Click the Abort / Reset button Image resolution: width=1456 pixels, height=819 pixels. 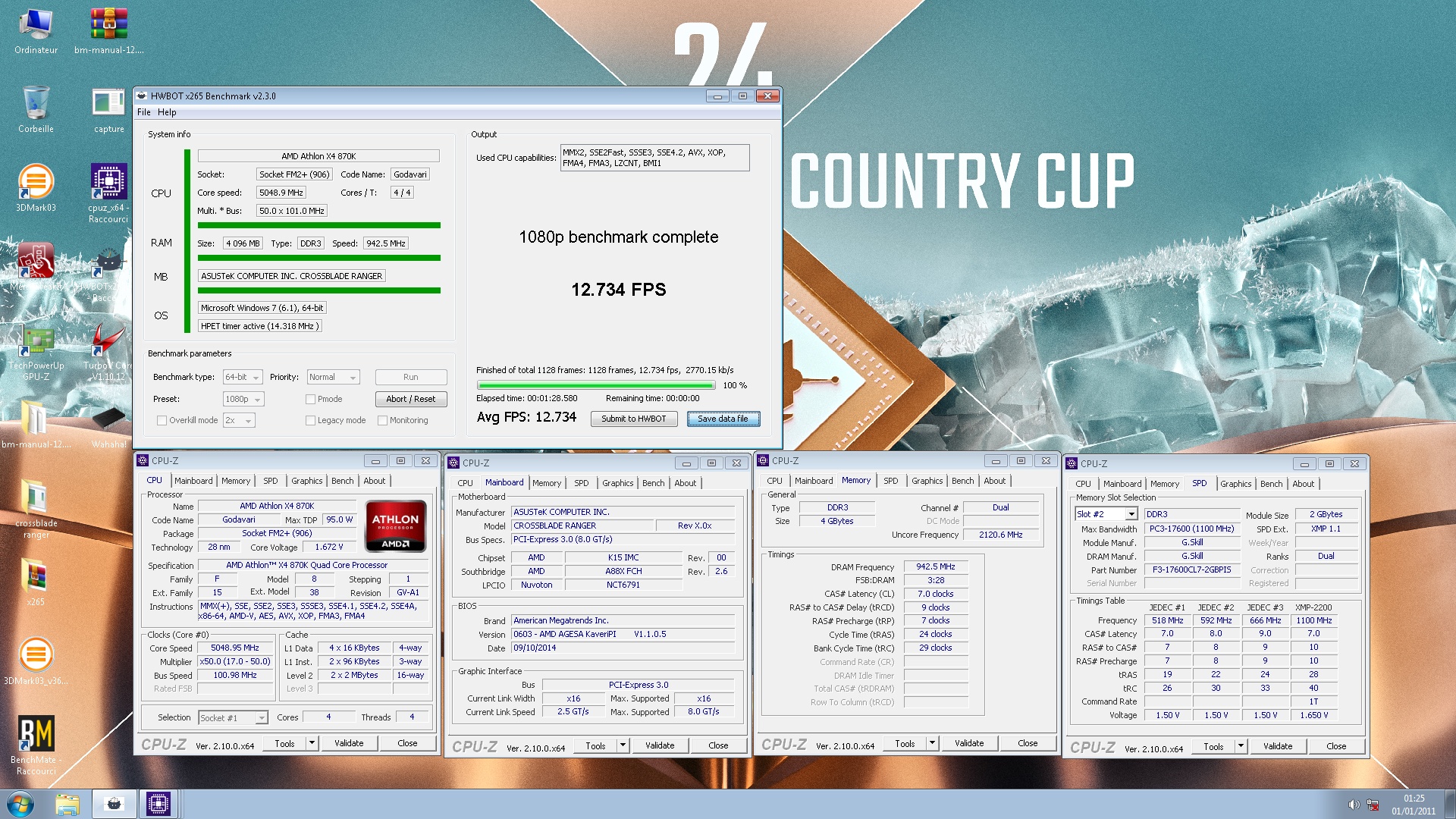(410, 399)
